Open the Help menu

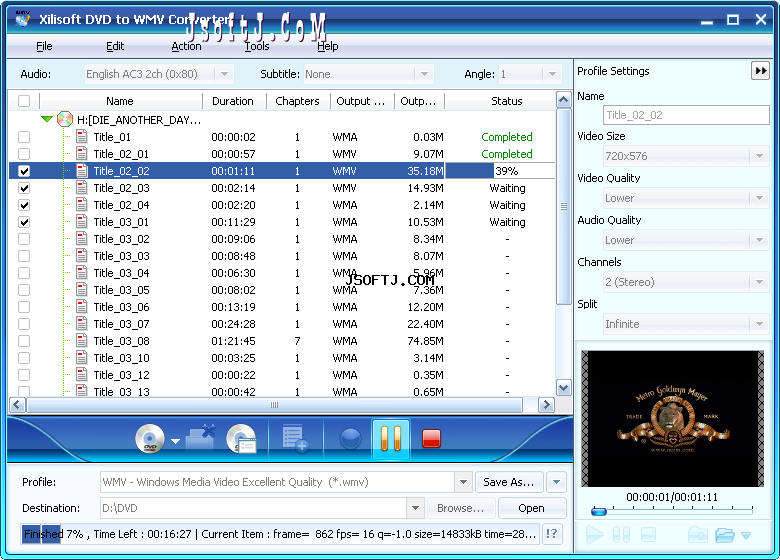coord(328,46)
